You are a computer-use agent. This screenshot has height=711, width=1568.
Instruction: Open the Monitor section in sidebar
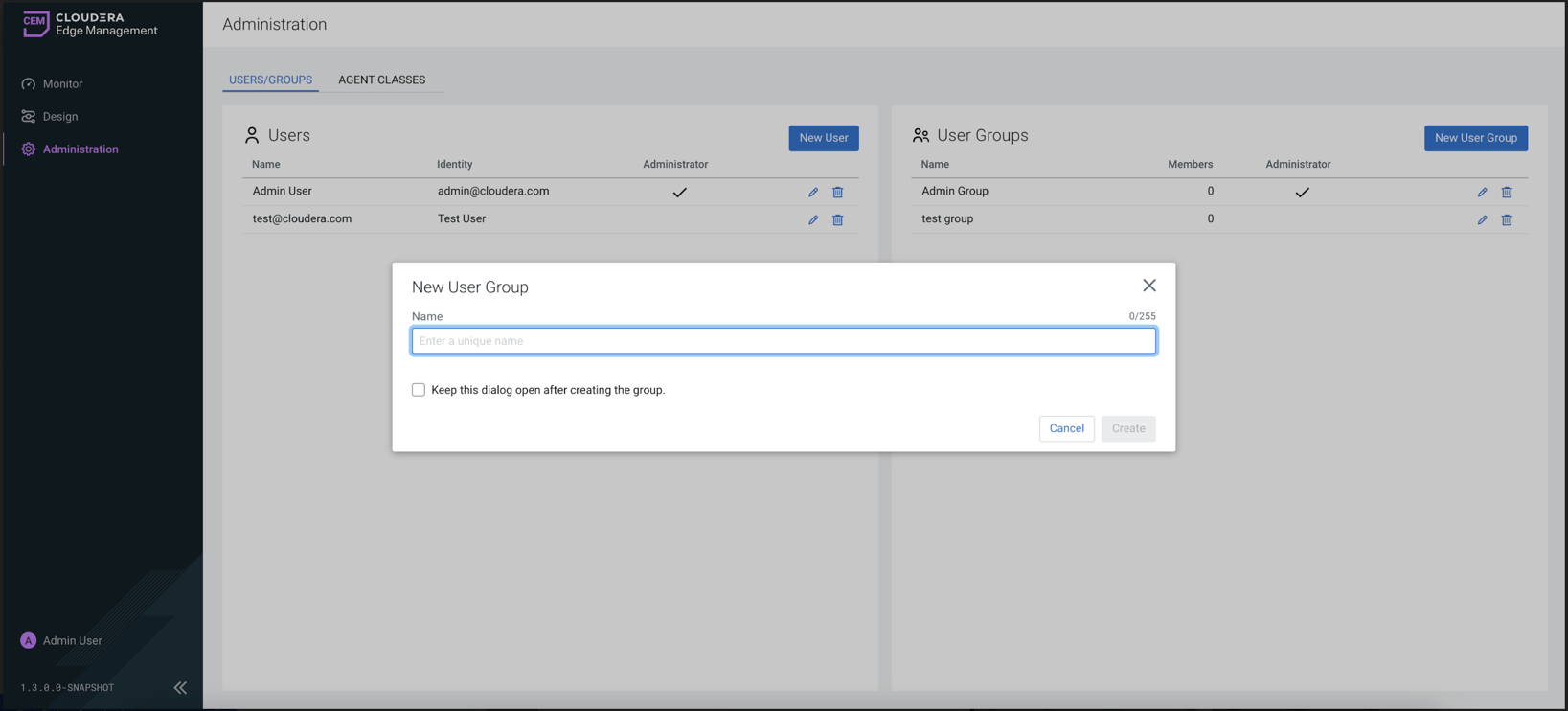(x=62, y=84)
